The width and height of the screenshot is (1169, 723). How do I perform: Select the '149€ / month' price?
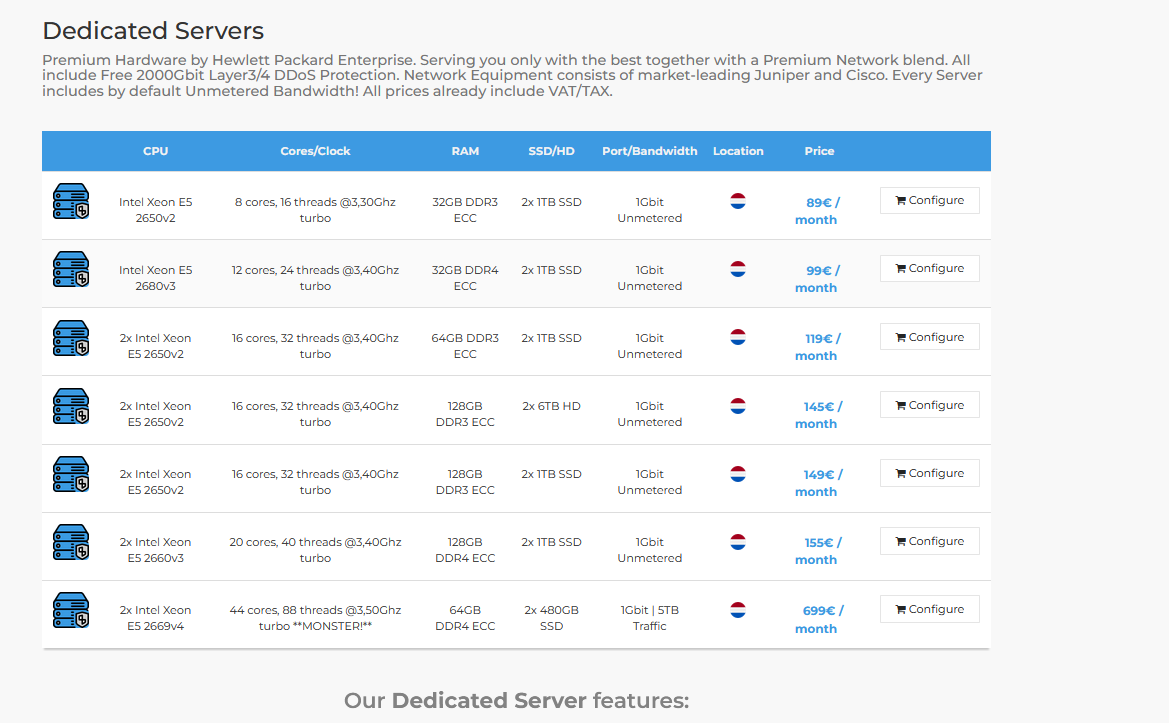point(818,483)
